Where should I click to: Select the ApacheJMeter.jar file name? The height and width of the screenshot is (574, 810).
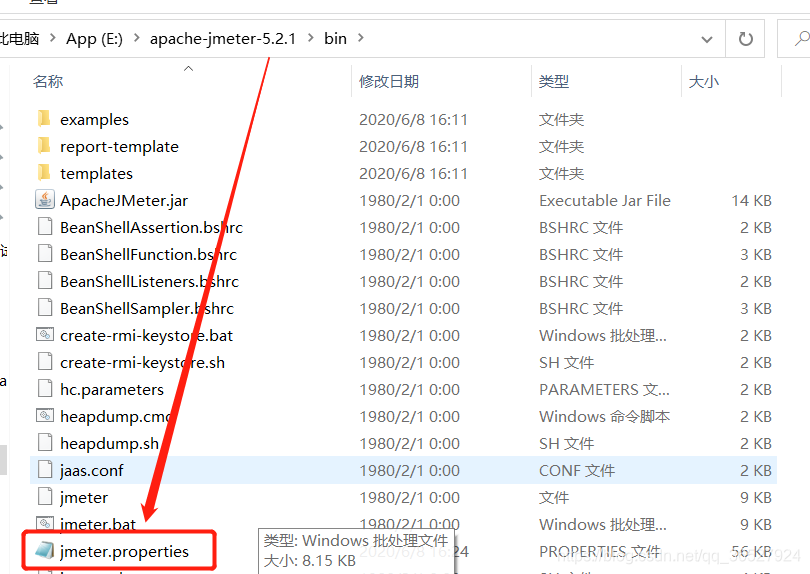click(x=124, y=200)
